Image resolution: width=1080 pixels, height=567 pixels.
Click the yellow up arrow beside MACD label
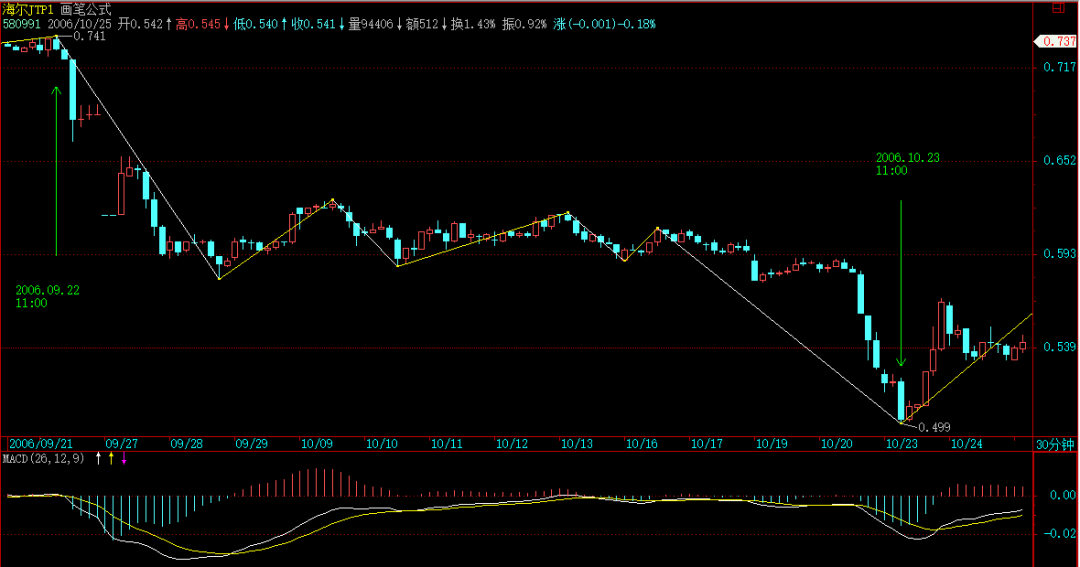coord(112,458)
